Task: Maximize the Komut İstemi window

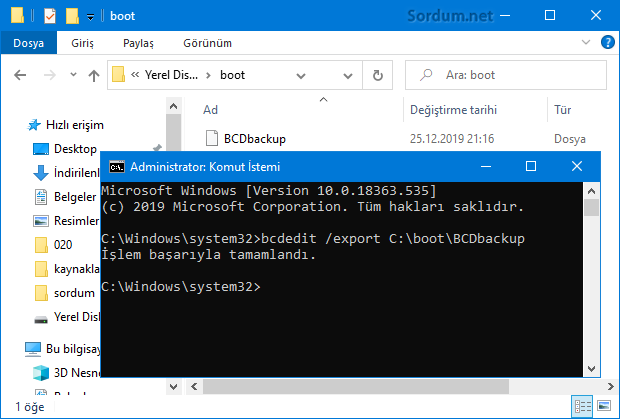Action: coord(531,166)
